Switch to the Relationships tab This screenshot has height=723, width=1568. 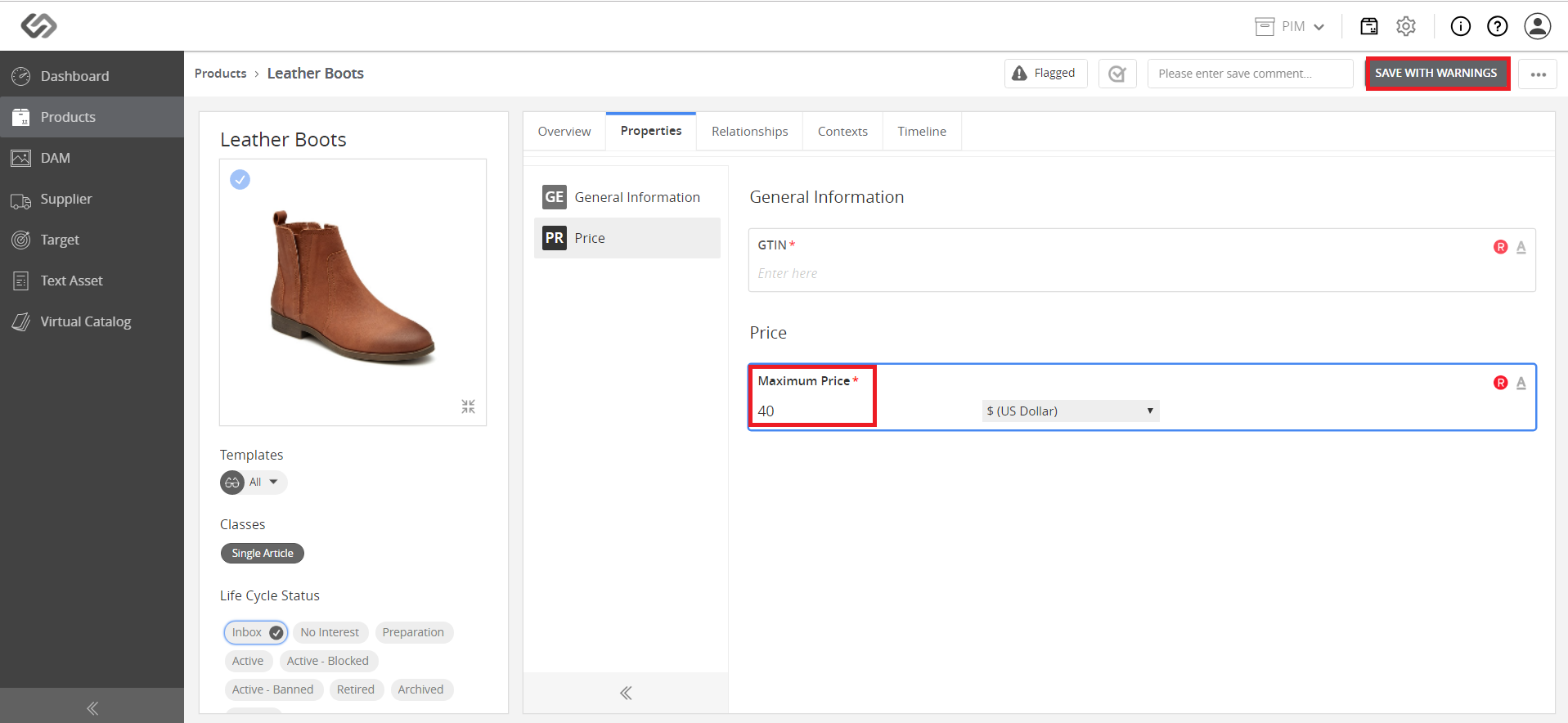coord(749,132)
